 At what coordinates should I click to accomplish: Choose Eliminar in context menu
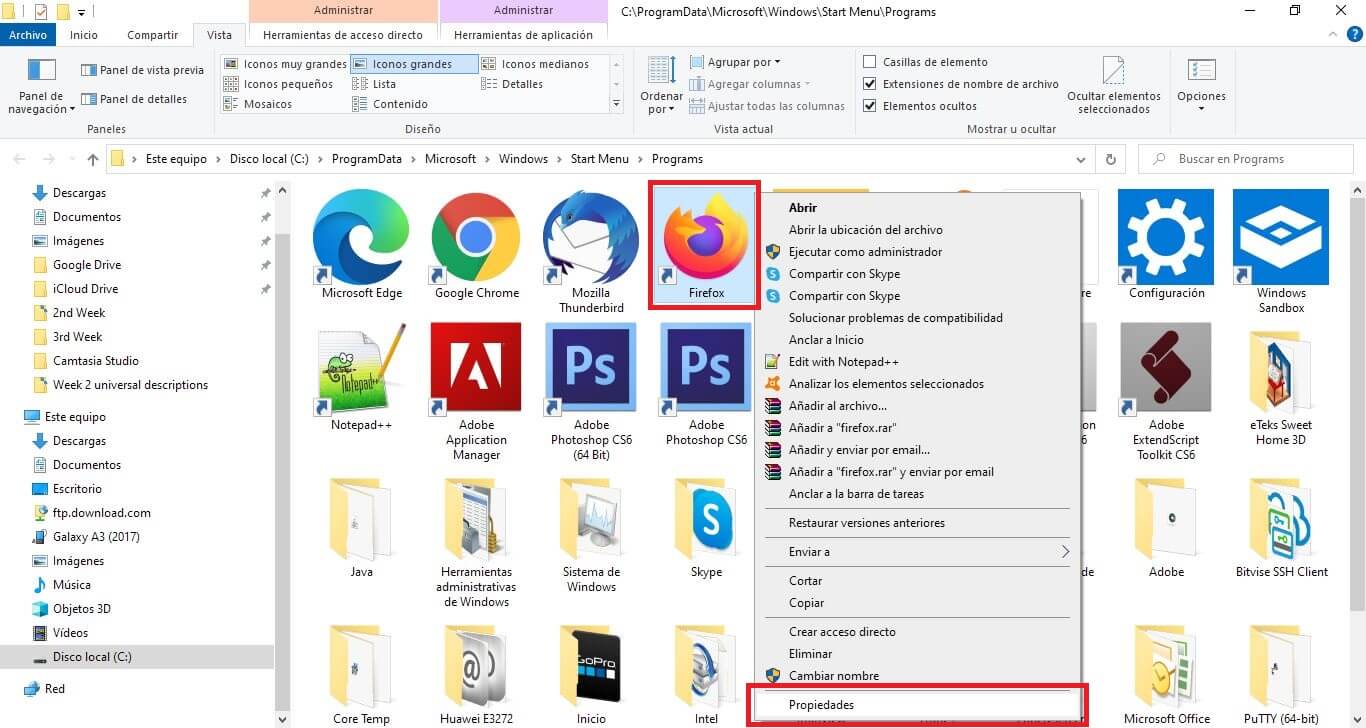918,654
